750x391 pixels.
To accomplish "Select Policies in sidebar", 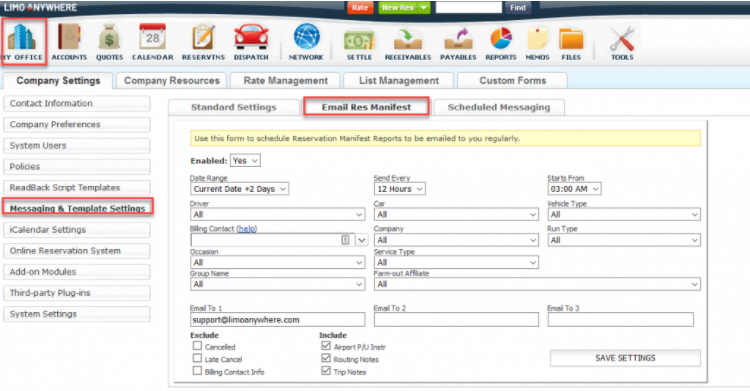I will [77, 167].
